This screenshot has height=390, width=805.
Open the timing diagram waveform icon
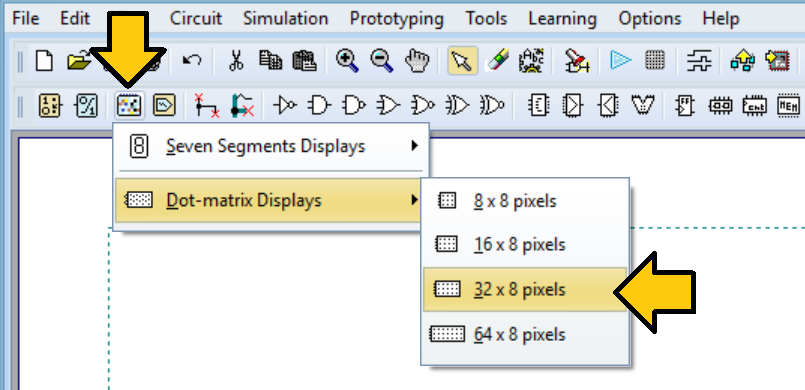tap(699, 61)
